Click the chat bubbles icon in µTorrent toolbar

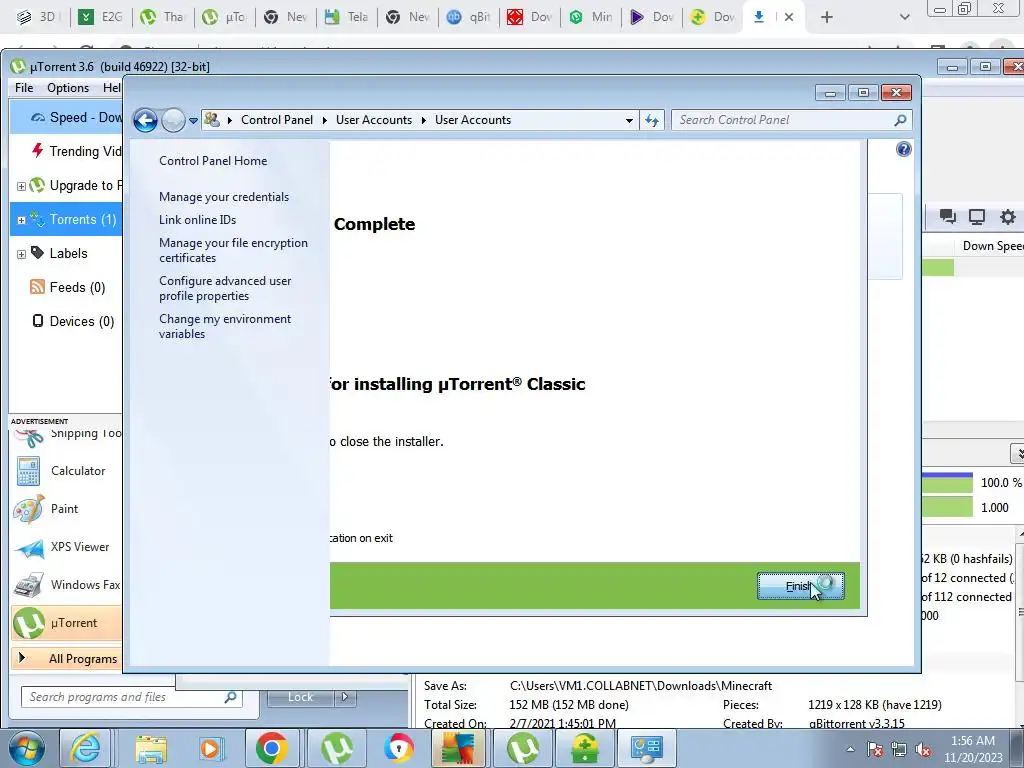[948, 217]
